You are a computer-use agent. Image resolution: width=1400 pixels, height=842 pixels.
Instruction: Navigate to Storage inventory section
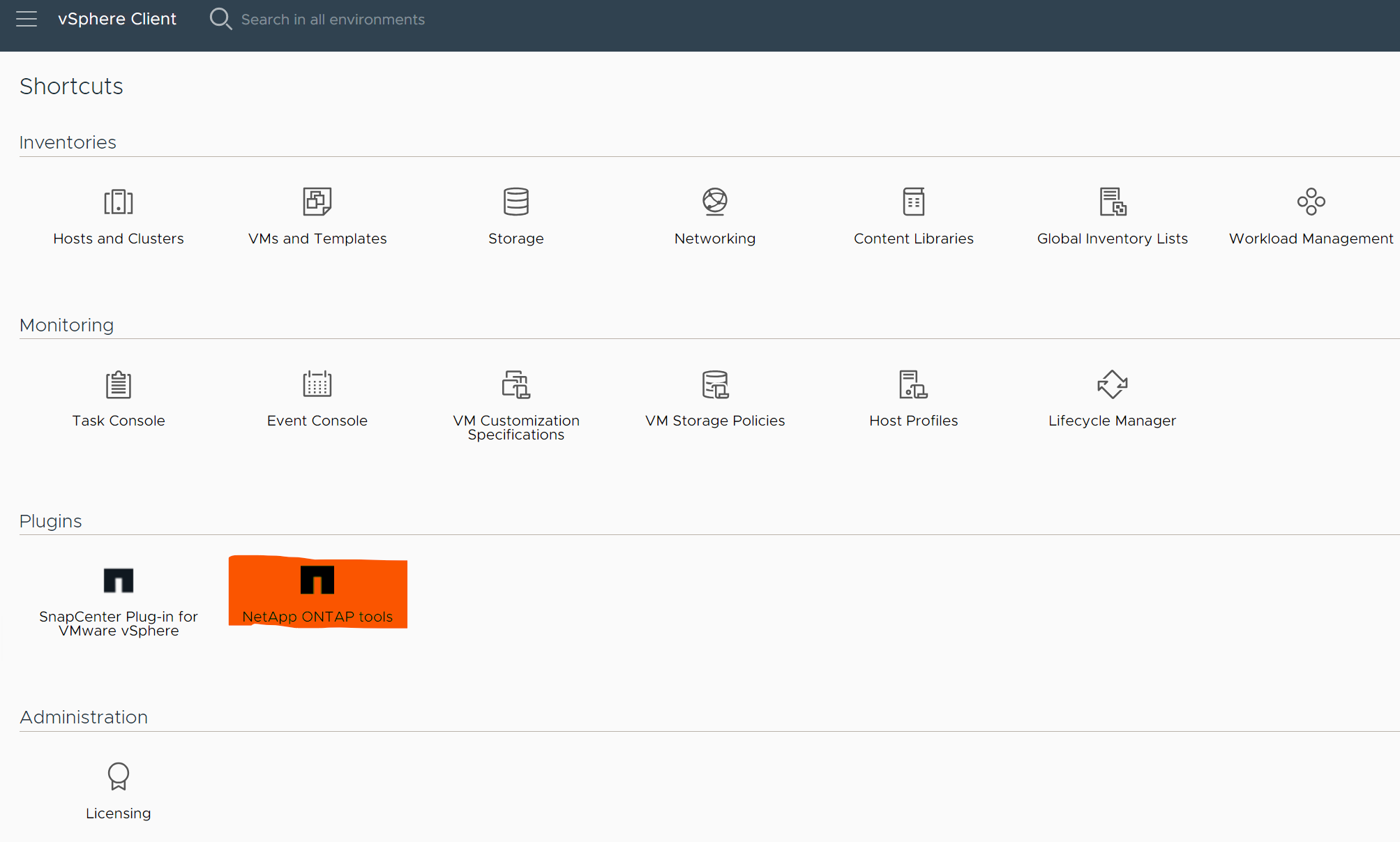tap(516, 213)
